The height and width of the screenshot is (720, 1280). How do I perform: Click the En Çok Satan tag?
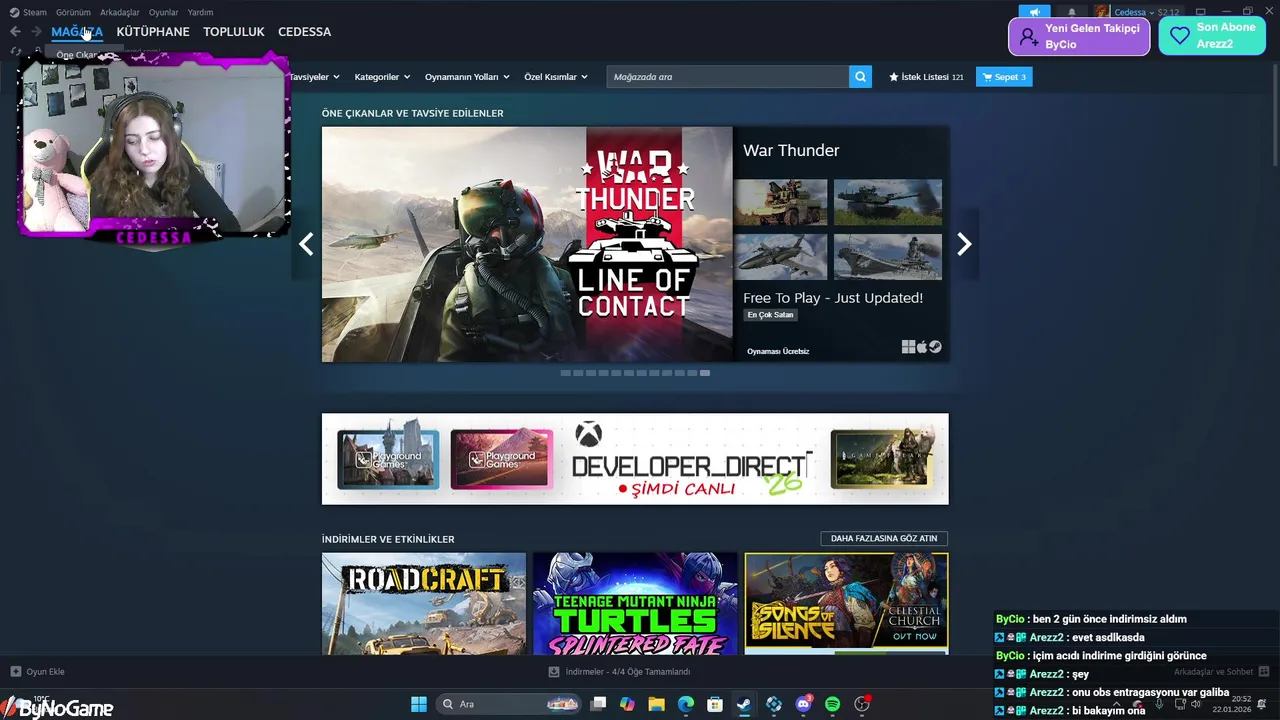point(770,315)
